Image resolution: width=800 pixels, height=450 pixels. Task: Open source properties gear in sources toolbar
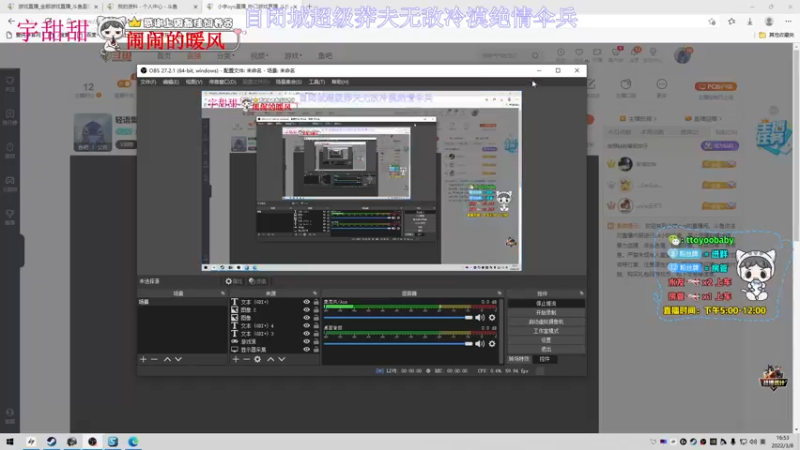[258, 359]
